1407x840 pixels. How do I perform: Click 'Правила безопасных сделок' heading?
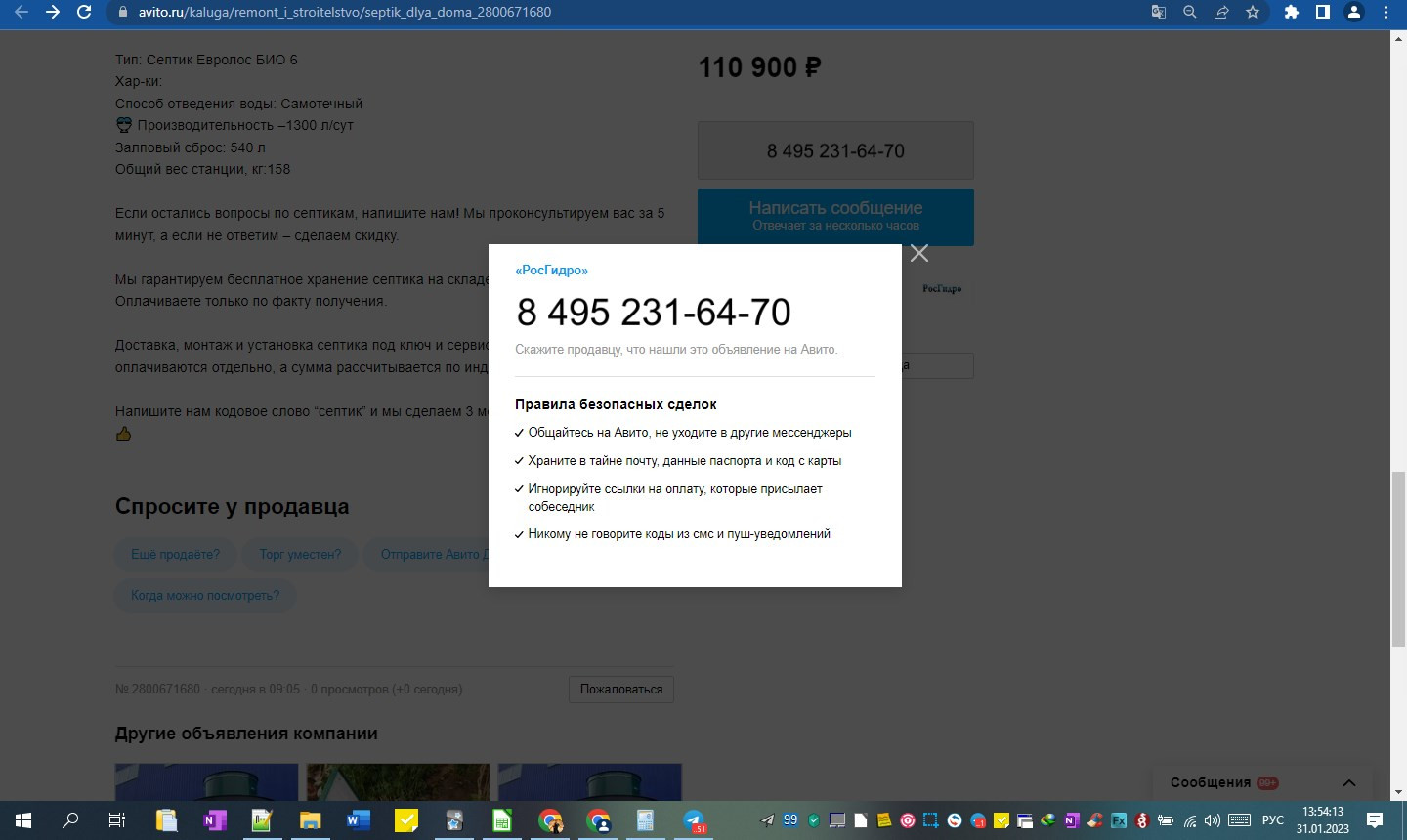coord(616,404)
